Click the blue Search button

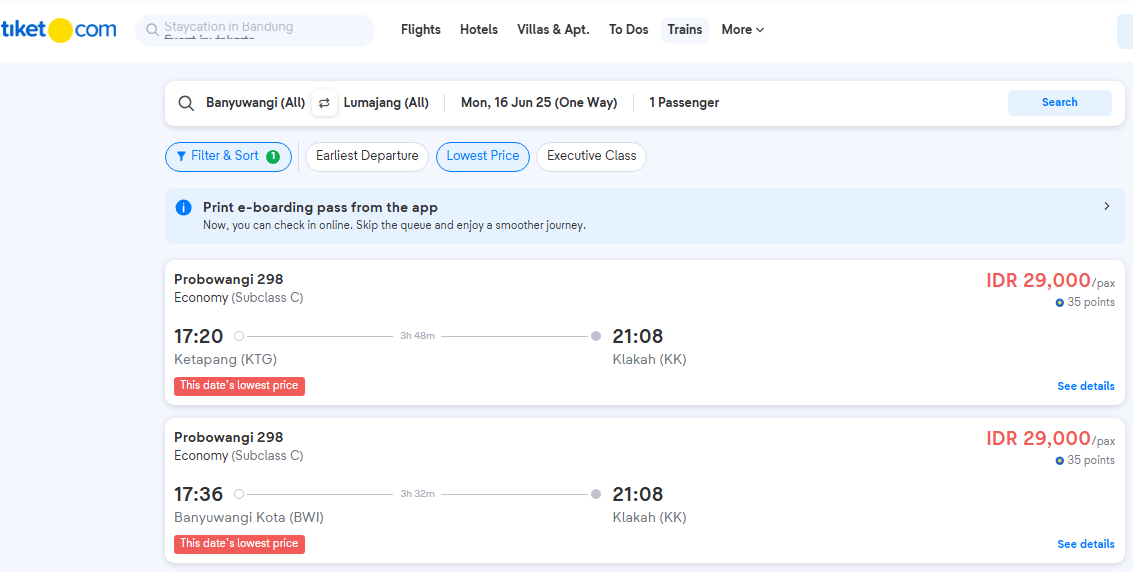[1059, 103]
